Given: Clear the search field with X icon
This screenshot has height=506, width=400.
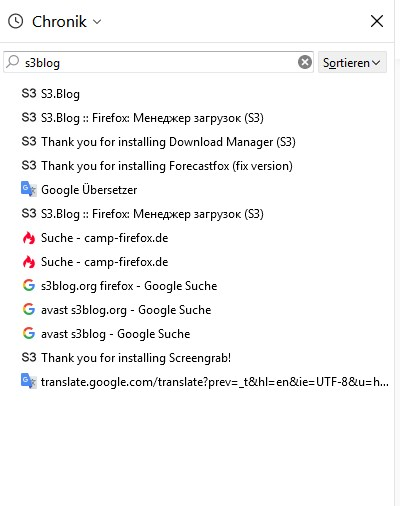Looking at the screenshot, I should pyautogui.click(x=305, y=62).
